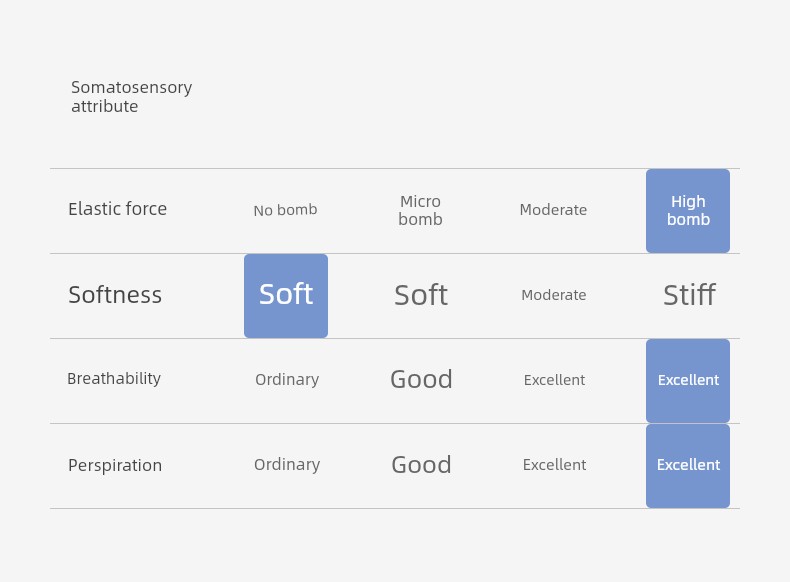This screenshot has width=790, height=582.
Task: Choose unhighlighted Excellent in Perspiration row
Action: click(554, 465)
